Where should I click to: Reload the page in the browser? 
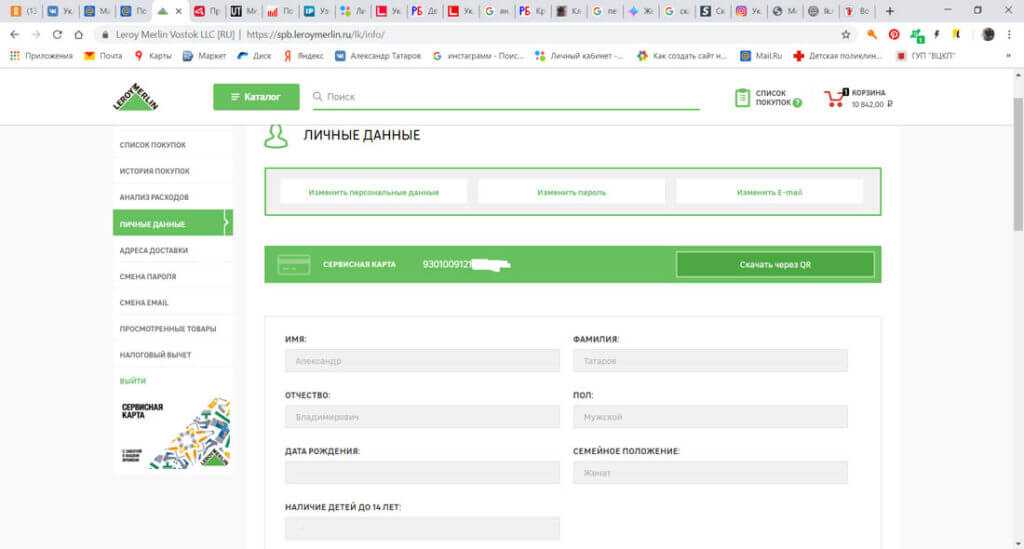pyautogui.click(x=57, y=34)
